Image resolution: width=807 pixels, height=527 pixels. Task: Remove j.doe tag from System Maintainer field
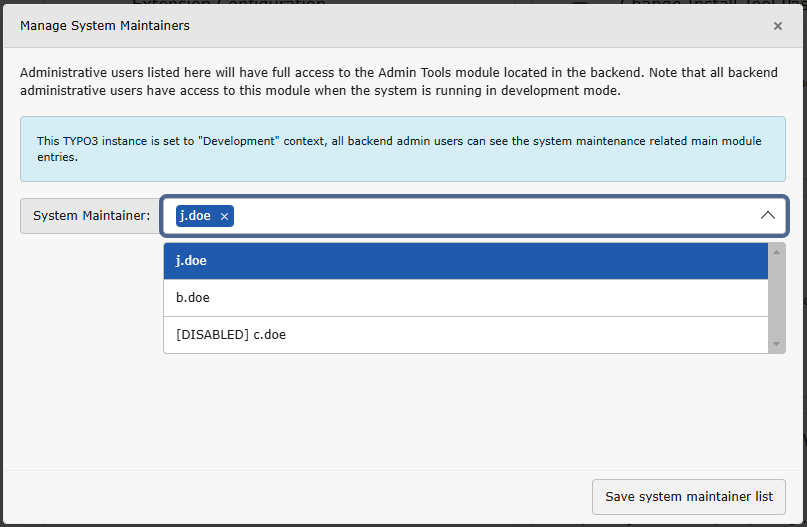[x=224, y=217]
